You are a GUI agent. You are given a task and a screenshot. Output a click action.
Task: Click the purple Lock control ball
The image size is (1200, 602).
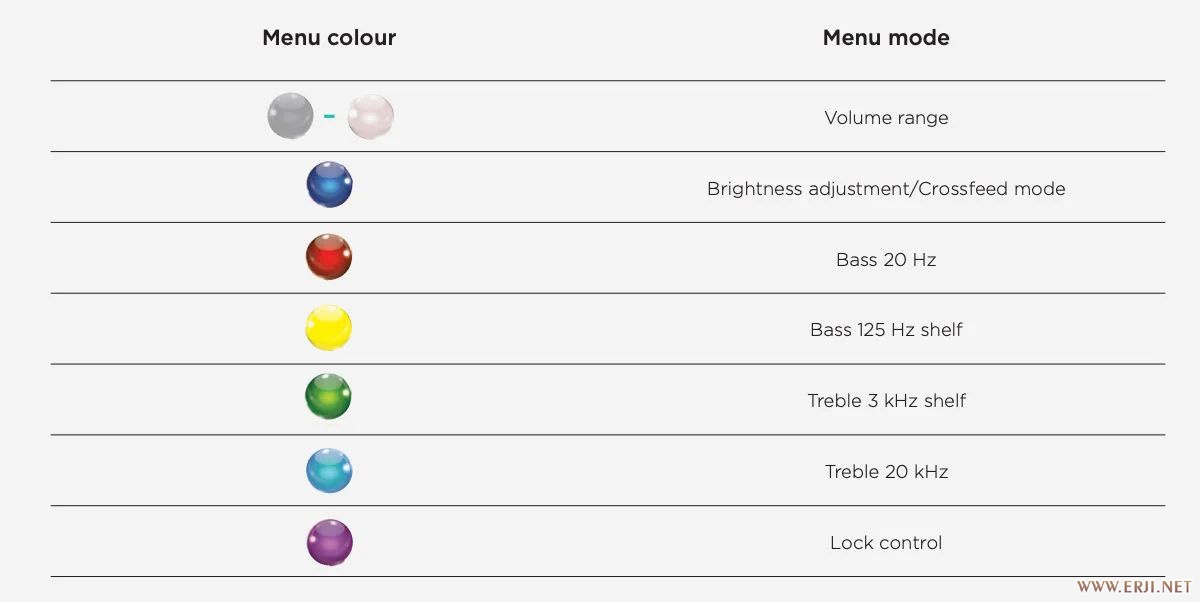point(329,542)
